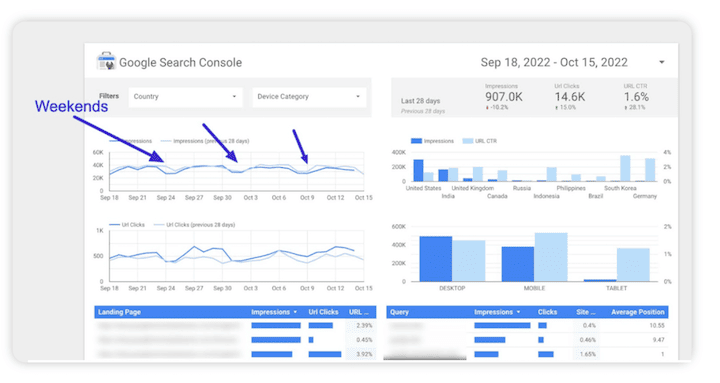The height and width of the screenshot is (383, 720).
Task: Click the 0.45% CTR cell
Action: [364, 340]
